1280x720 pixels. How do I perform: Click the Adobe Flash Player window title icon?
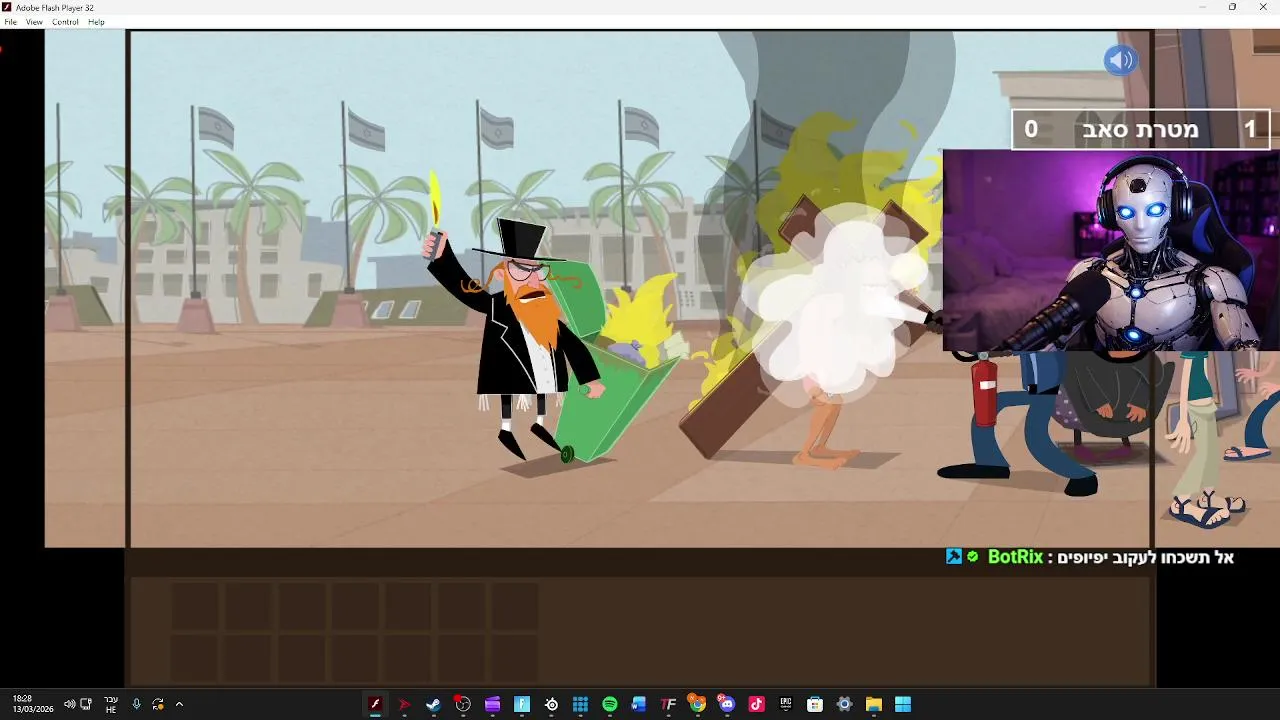7,7
